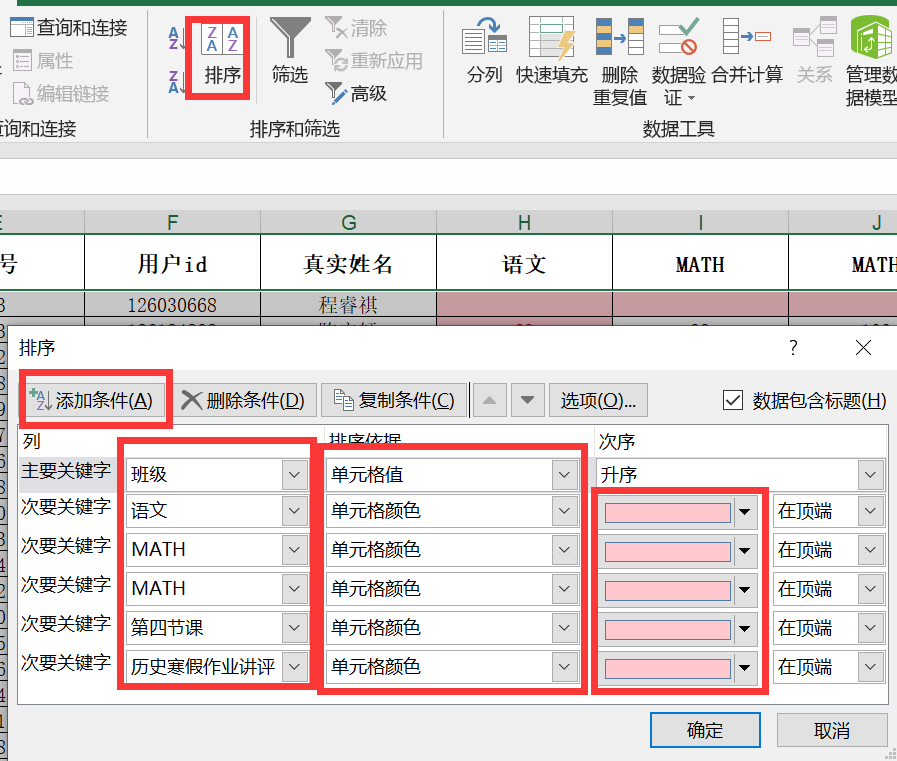Click Reapply filter (重新应用)
This screenshot has height=761, width=897.
point(374,61)
